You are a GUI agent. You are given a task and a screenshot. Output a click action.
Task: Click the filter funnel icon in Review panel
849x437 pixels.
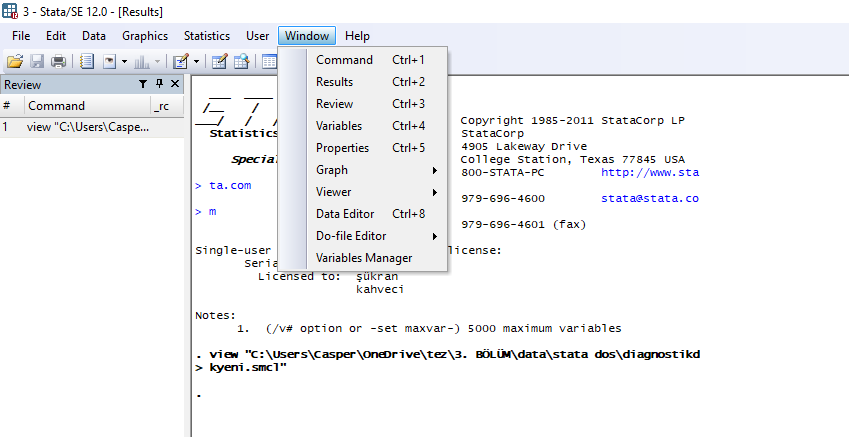click(143, 84)
